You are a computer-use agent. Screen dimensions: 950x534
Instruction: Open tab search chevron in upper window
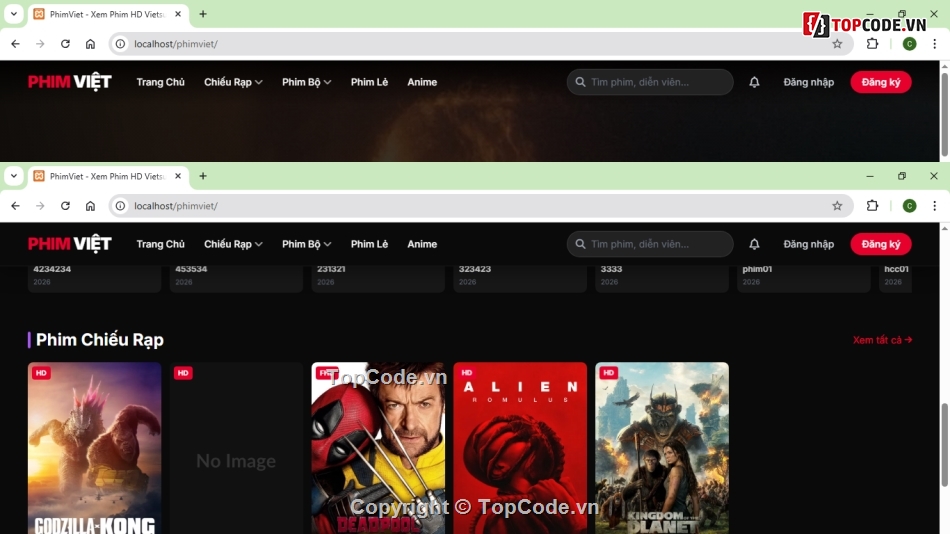point(14,14)
